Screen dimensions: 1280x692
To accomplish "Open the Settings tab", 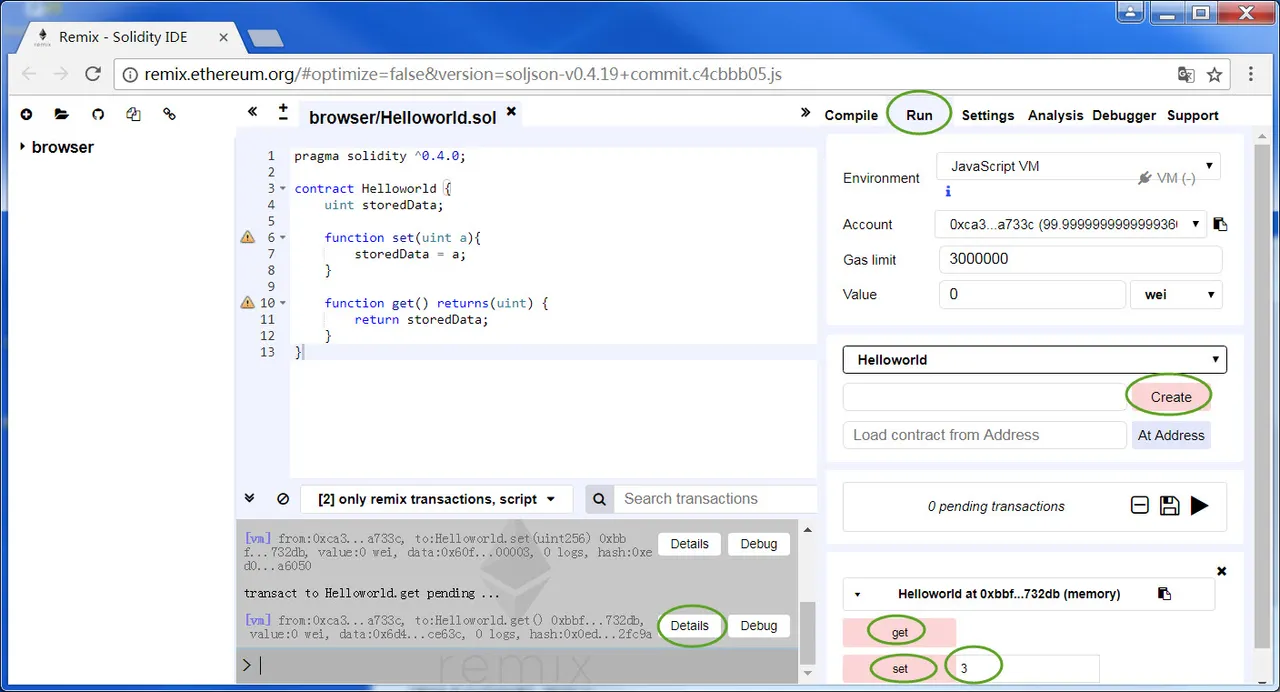I will [x=988, y=115].
